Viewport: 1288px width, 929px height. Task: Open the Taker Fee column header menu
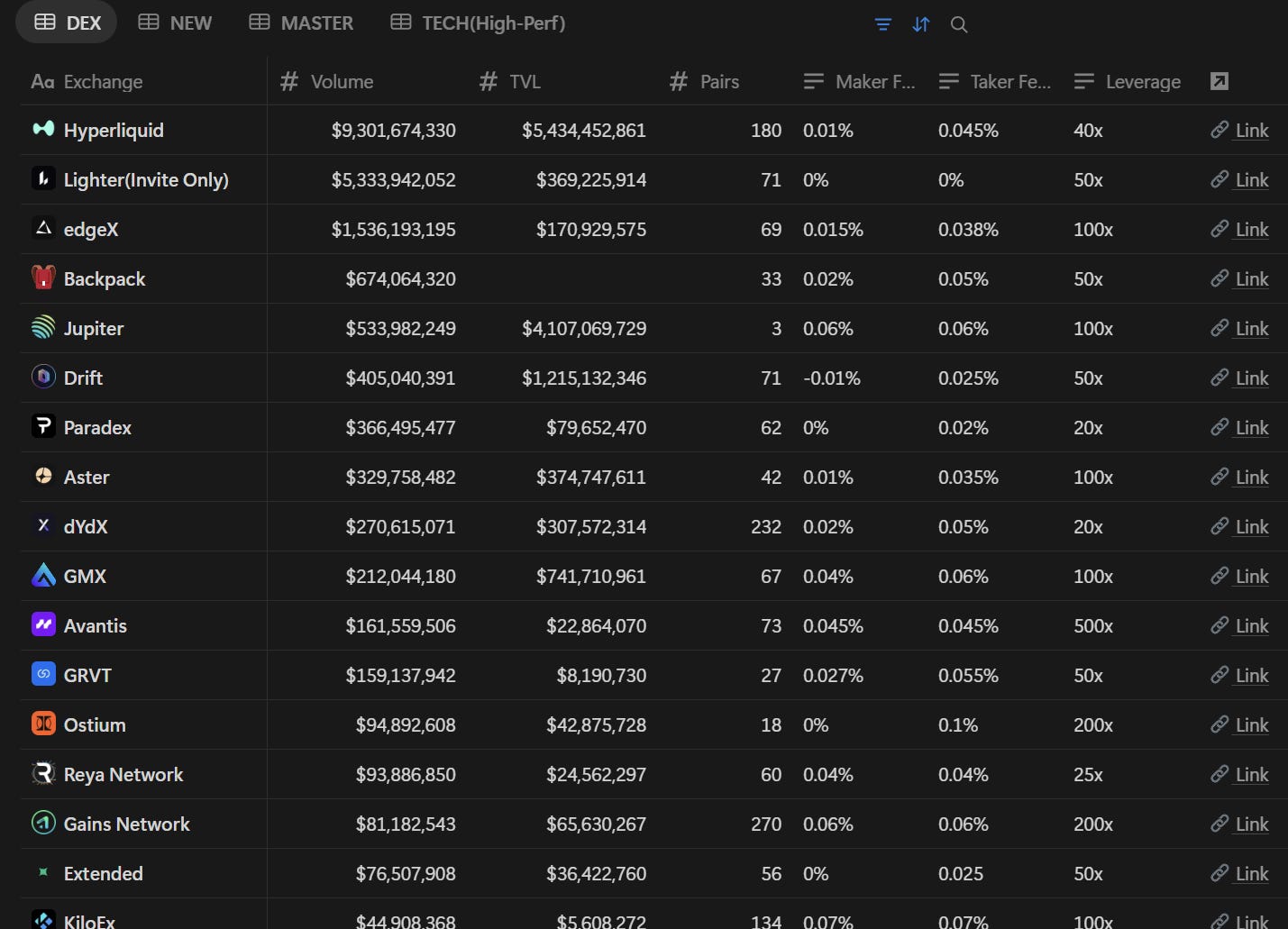pos(995,81)
